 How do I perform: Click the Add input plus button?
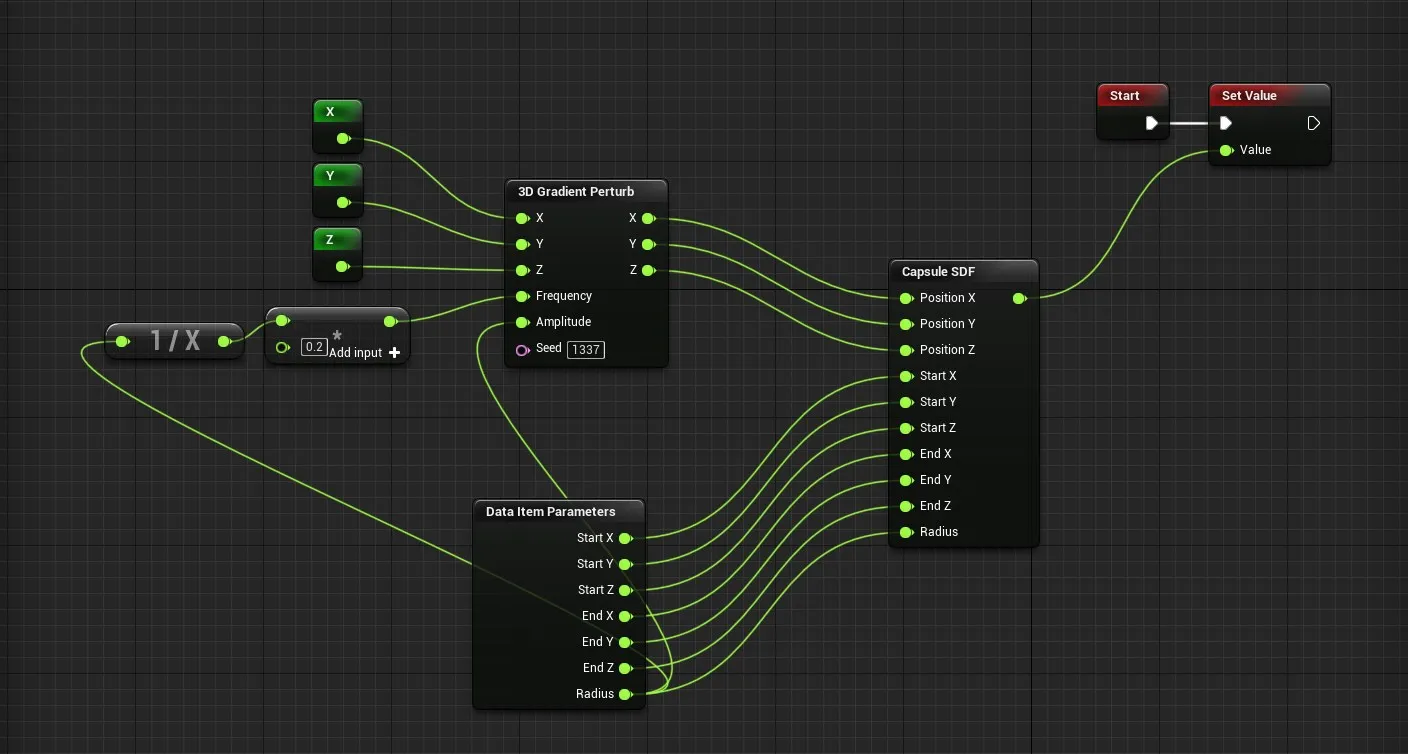coord(394,353)
